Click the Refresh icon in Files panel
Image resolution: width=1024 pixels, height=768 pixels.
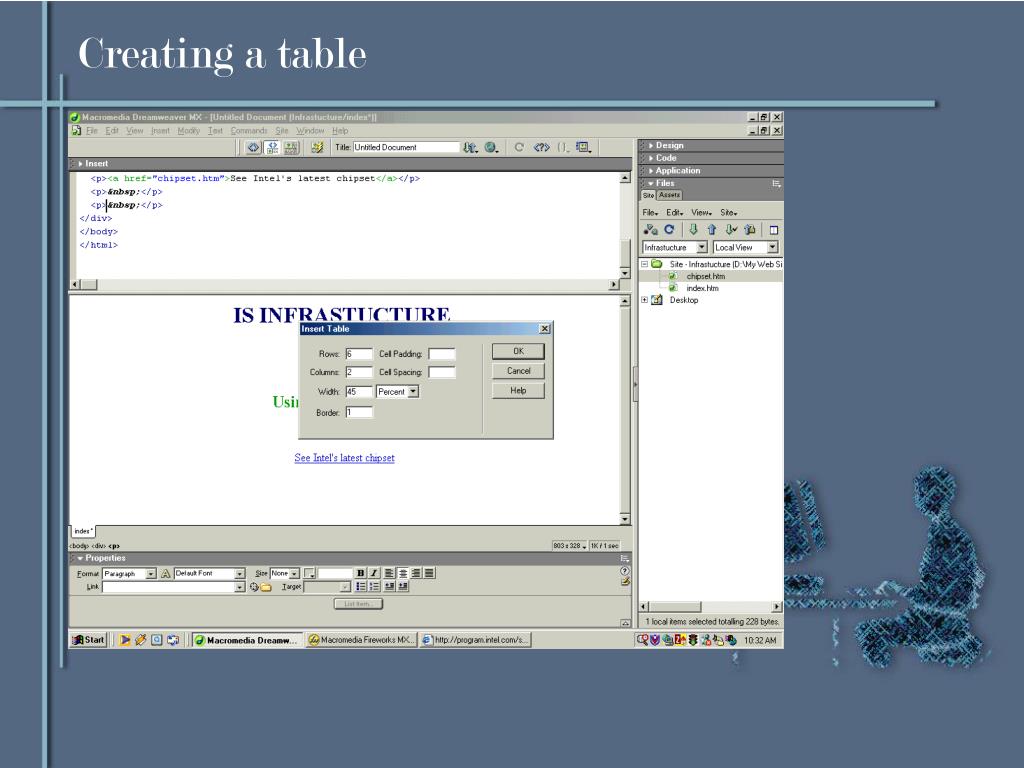(x=669, y=230)
